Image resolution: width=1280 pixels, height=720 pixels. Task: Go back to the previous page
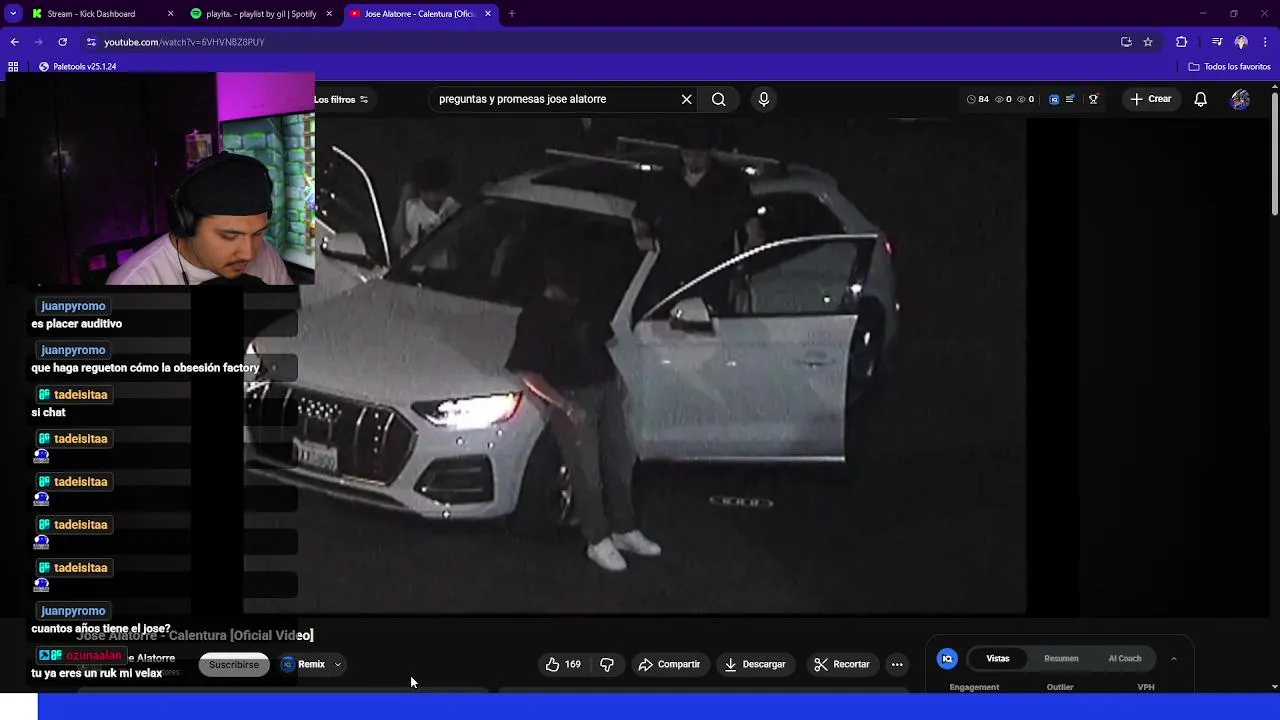tap(14, 42)
